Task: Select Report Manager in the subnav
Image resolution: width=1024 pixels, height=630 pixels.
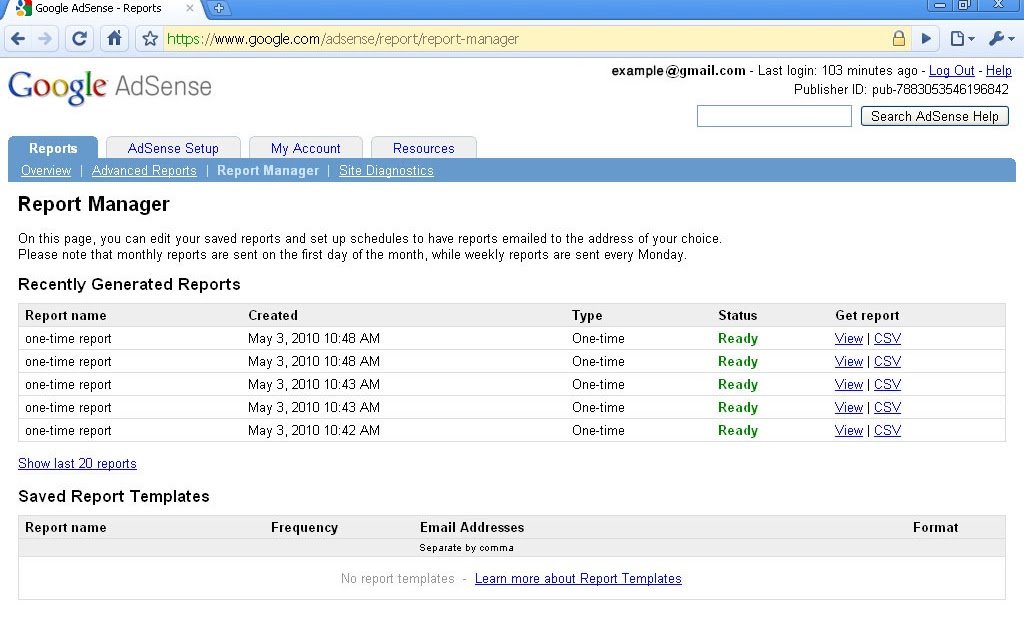Action: click(268, 170)
